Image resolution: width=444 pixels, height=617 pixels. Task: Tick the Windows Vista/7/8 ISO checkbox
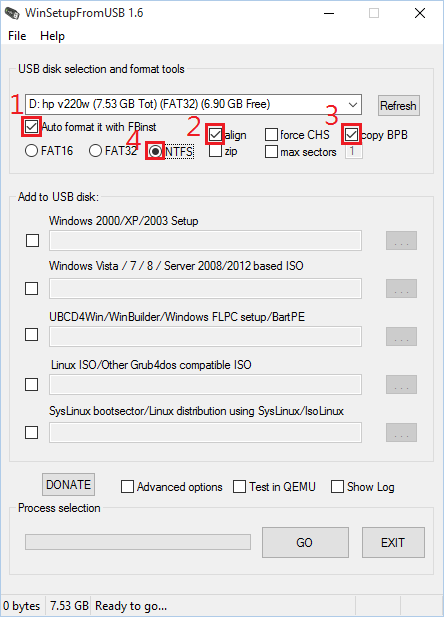(x=31, y=288)
